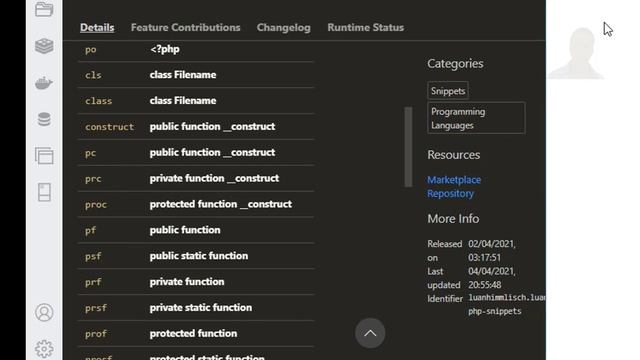Click the extension identifier value
640x360 pixels.
(507, 304)
